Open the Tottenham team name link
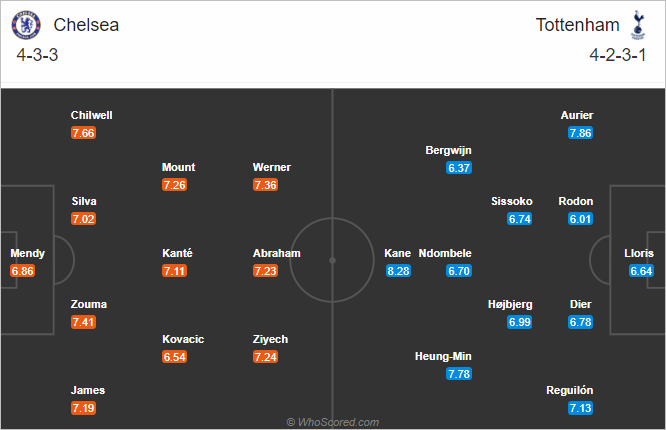The height and width of the screenshot is (430, 666). [578, 25]
